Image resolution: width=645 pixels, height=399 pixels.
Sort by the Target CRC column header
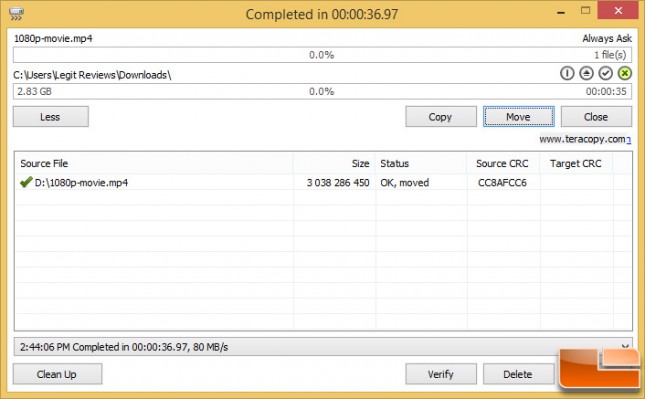[x=576, y=163]
